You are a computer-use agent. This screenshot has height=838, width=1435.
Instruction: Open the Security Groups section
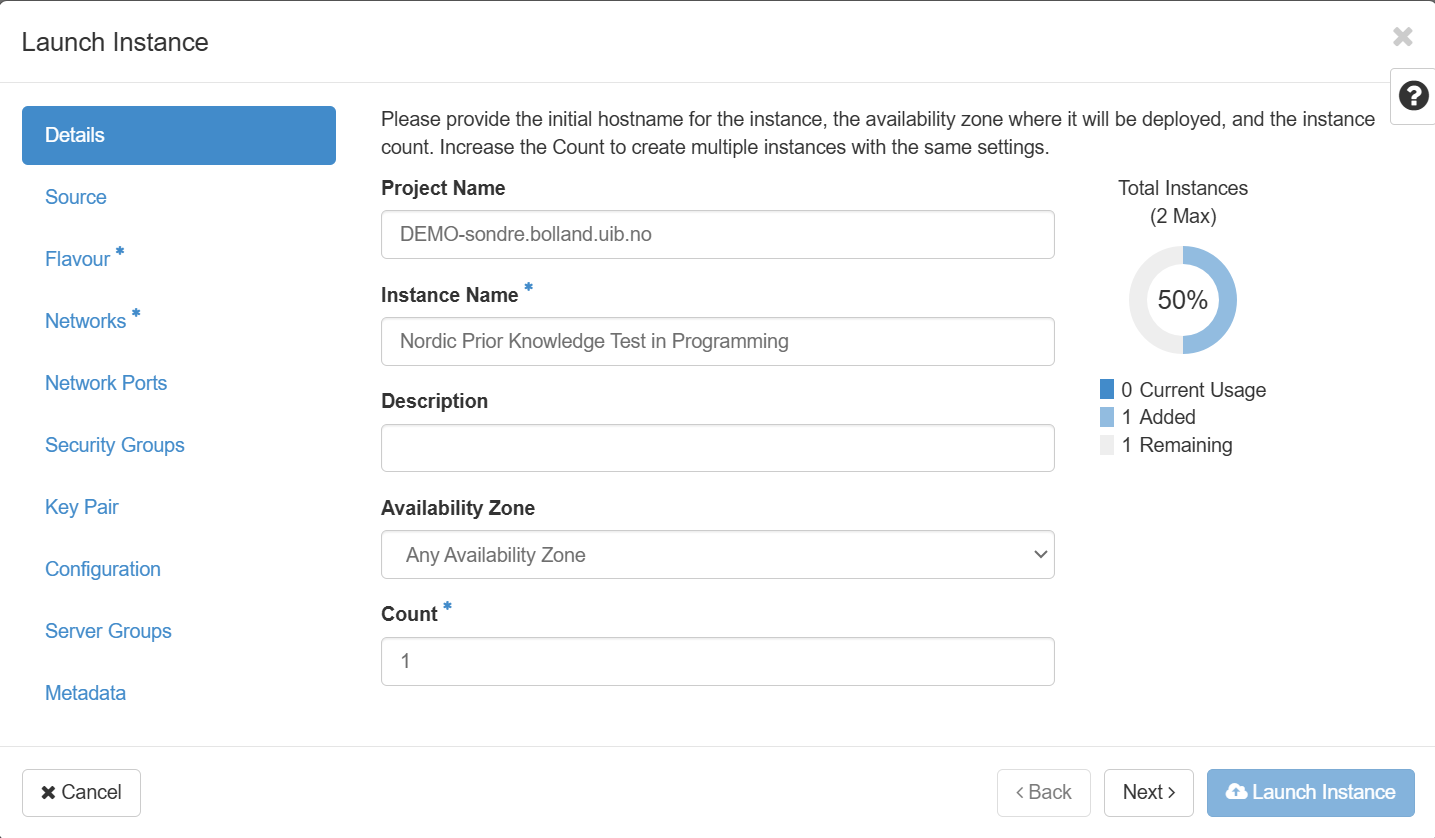115,445
